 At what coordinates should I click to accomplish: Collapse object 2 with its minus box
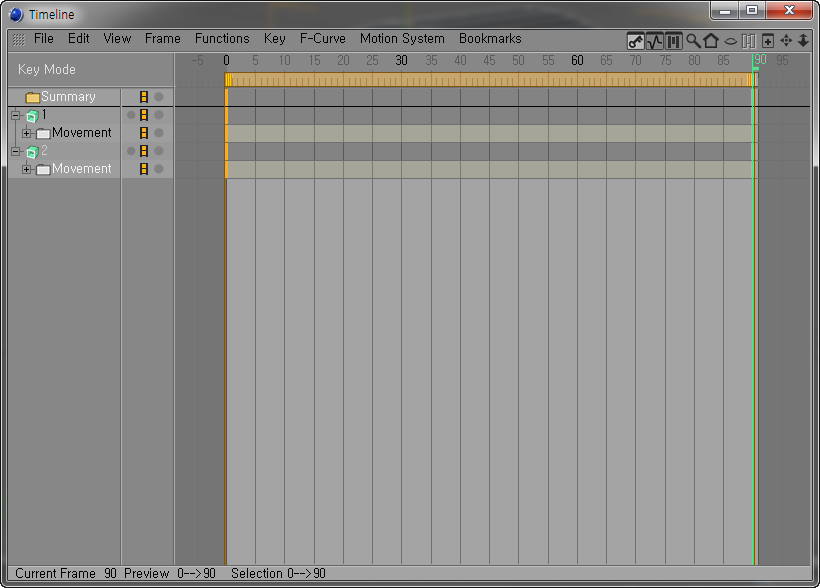16,151
